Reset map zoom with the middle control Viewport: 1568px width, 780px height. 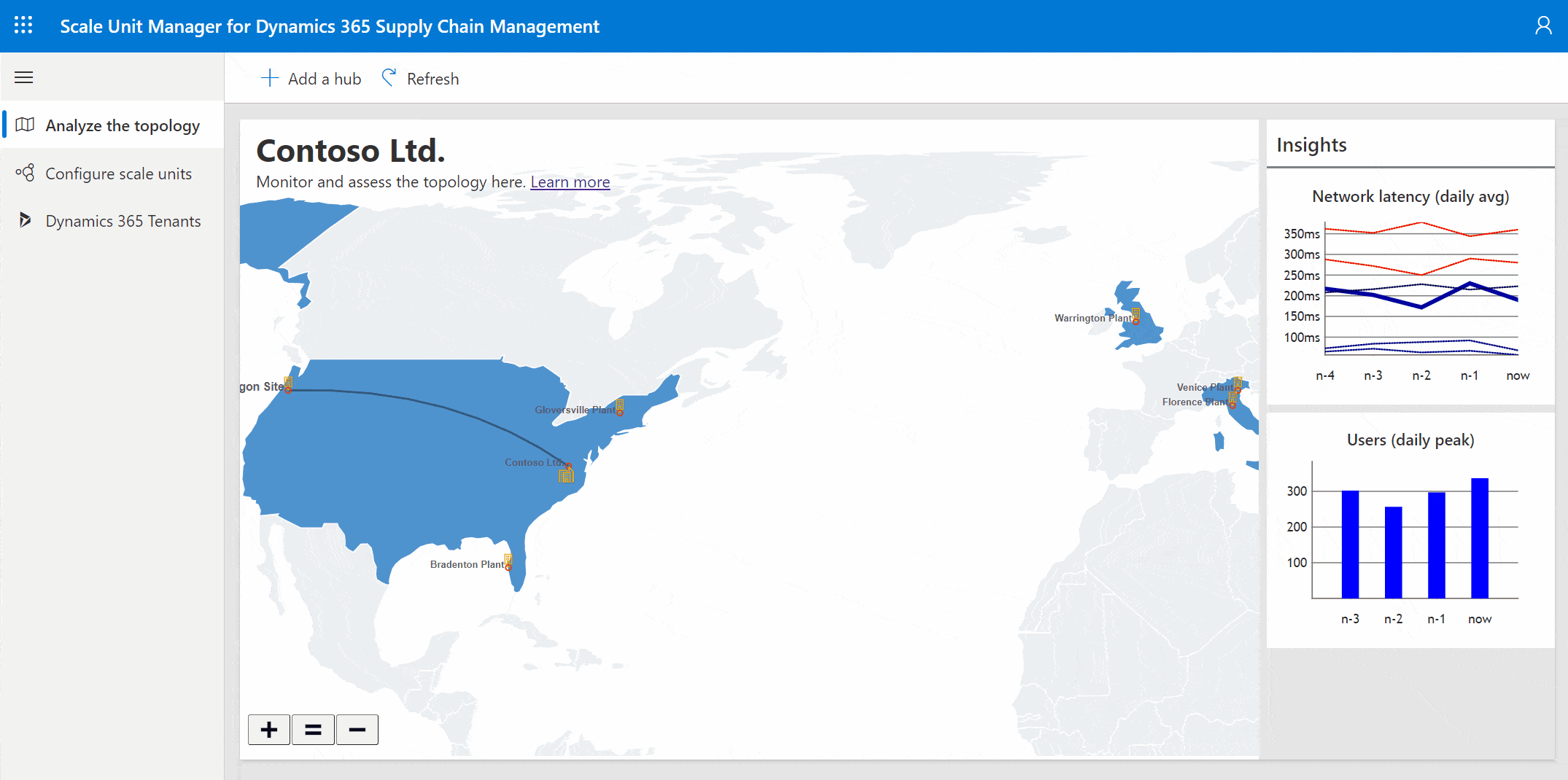pyautogui.click(x=313, y=729)
